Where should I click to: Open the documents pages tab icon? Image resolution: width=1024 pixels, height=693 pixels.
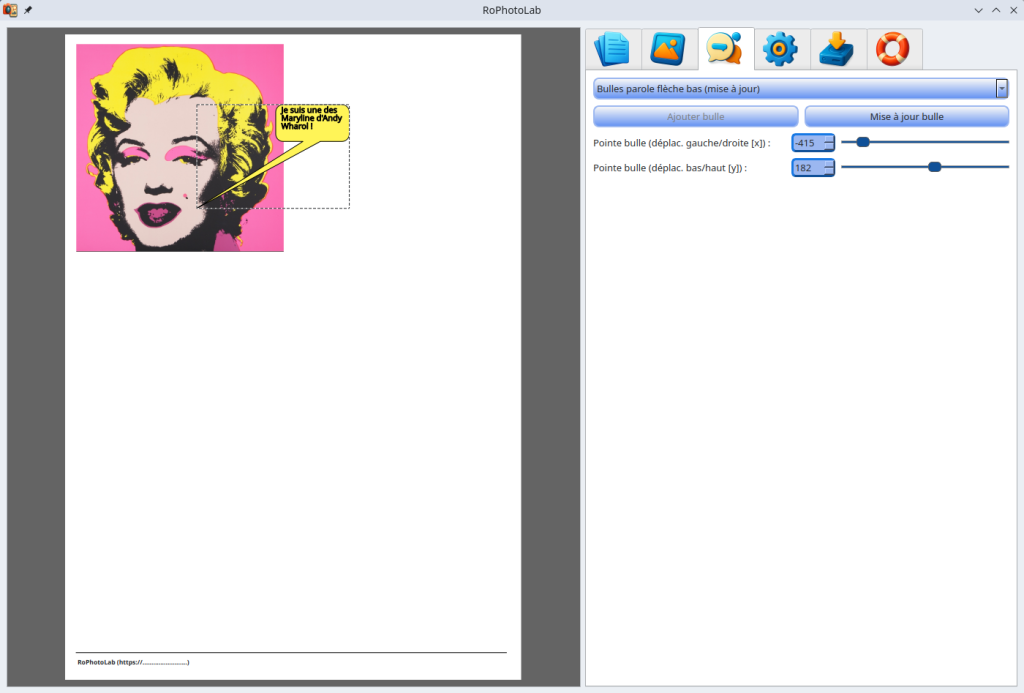pos(611,49)
